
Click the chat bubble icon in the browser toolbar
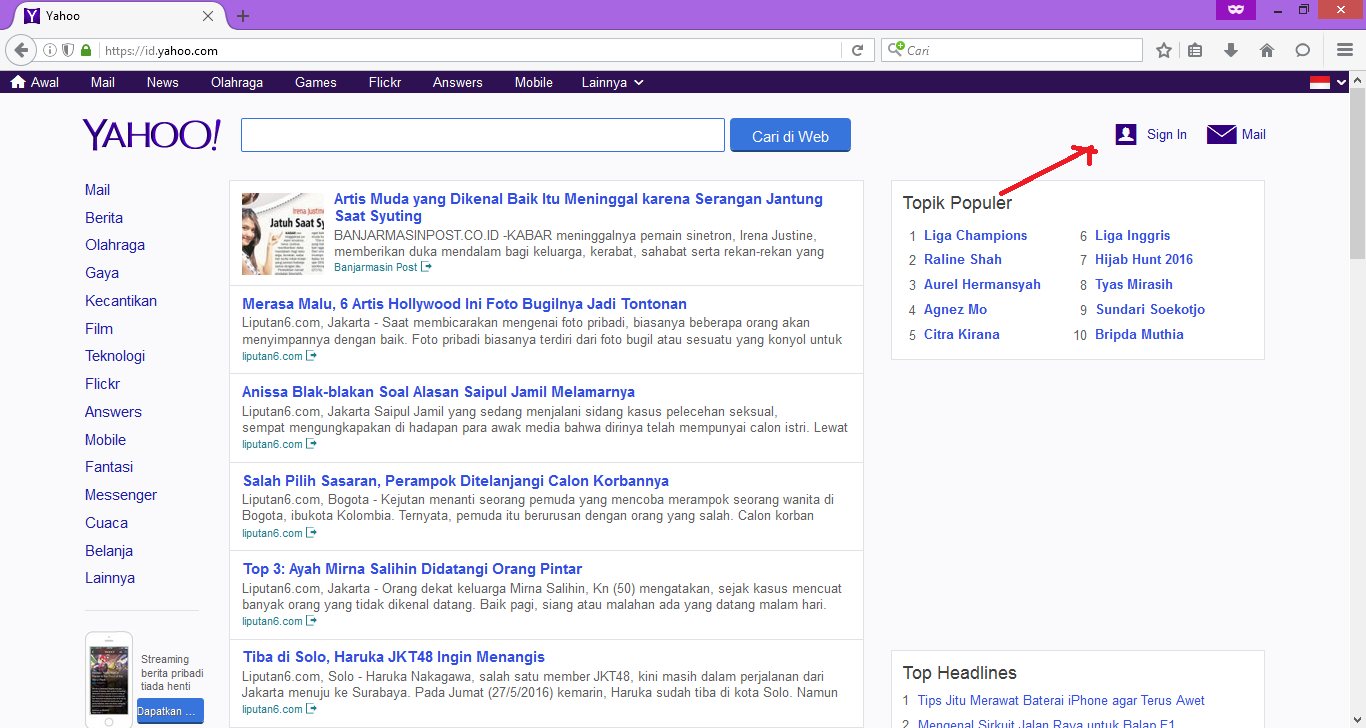(x=1302, y=50)
